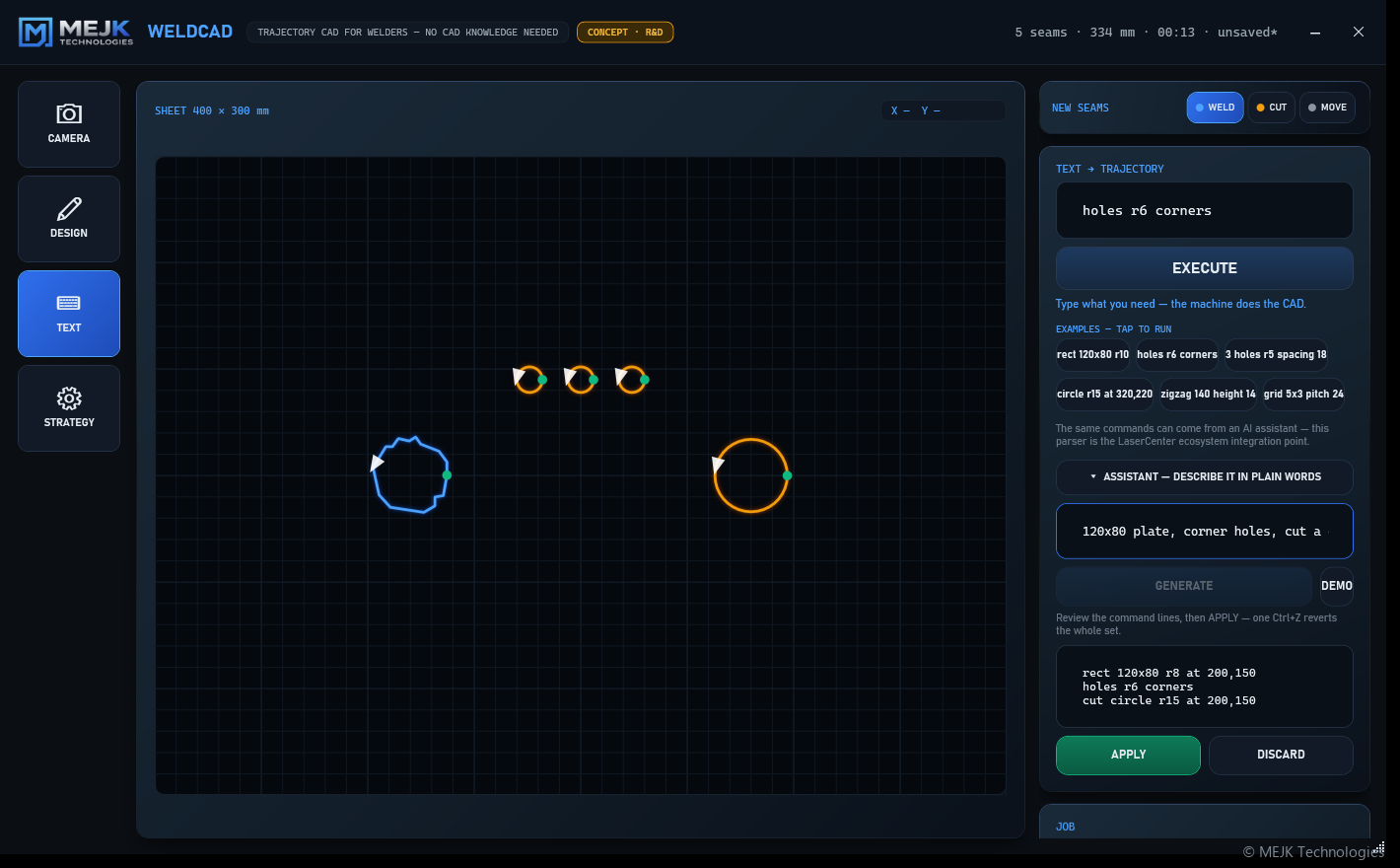The width and height of the screenshot is (1400, 868).
Task: Click the Generate button
Action: (1184, 586)
